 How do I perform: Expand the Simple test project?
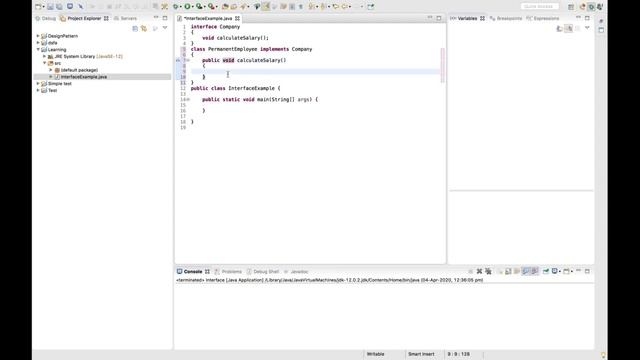click(38, 84)
